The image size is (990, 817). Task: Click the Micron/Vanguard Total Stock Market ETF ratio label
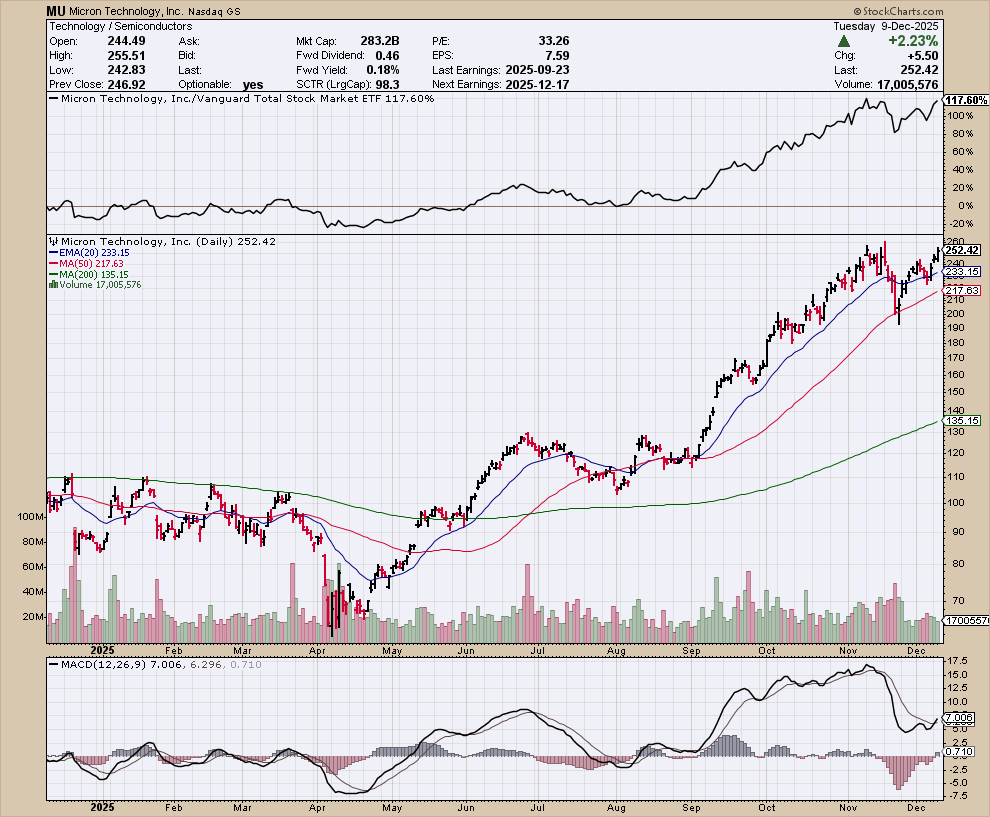(248, 98)
